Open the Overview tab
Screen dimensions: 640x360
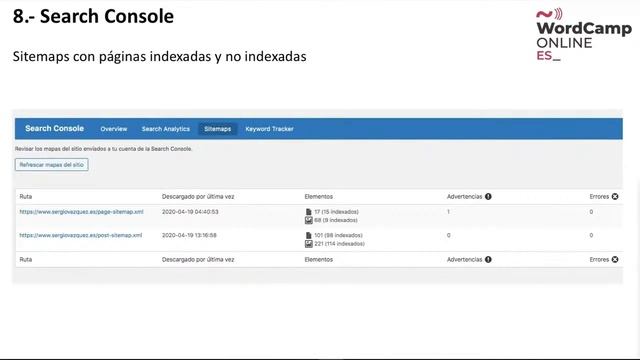[113, 129]
